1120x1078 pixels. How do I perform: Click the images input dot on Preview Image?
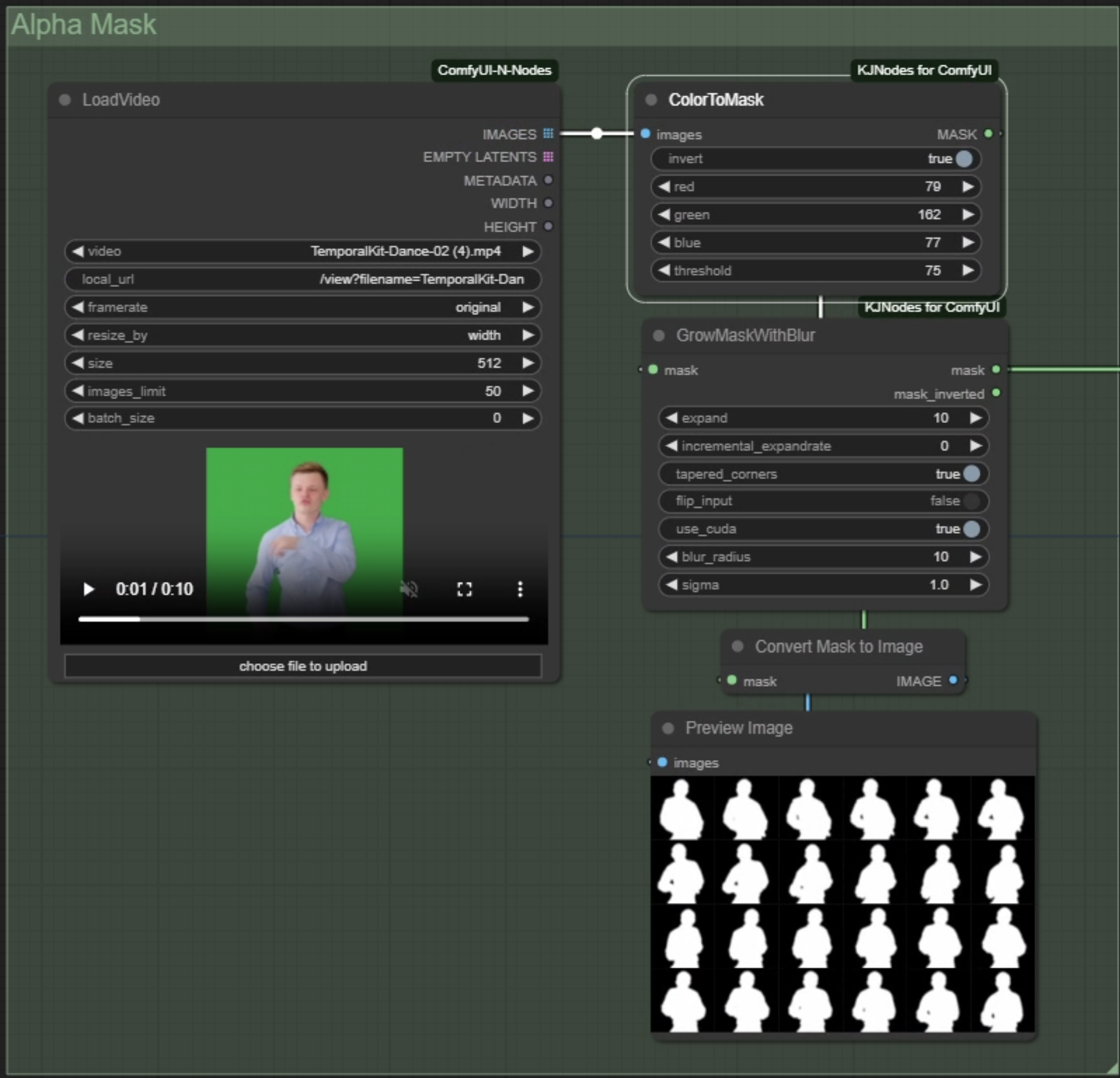pos(661,762)
